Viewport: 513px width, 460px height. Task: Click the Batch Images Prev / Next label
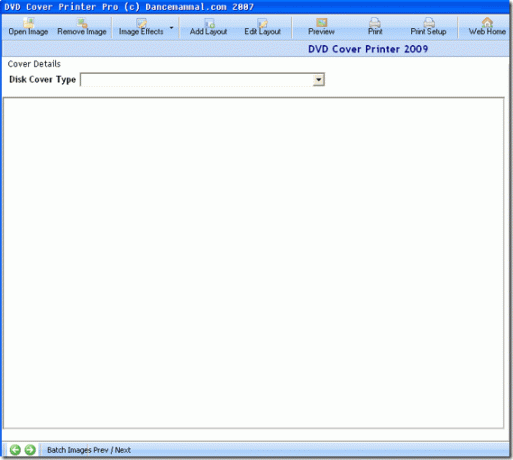coord(89,450)
